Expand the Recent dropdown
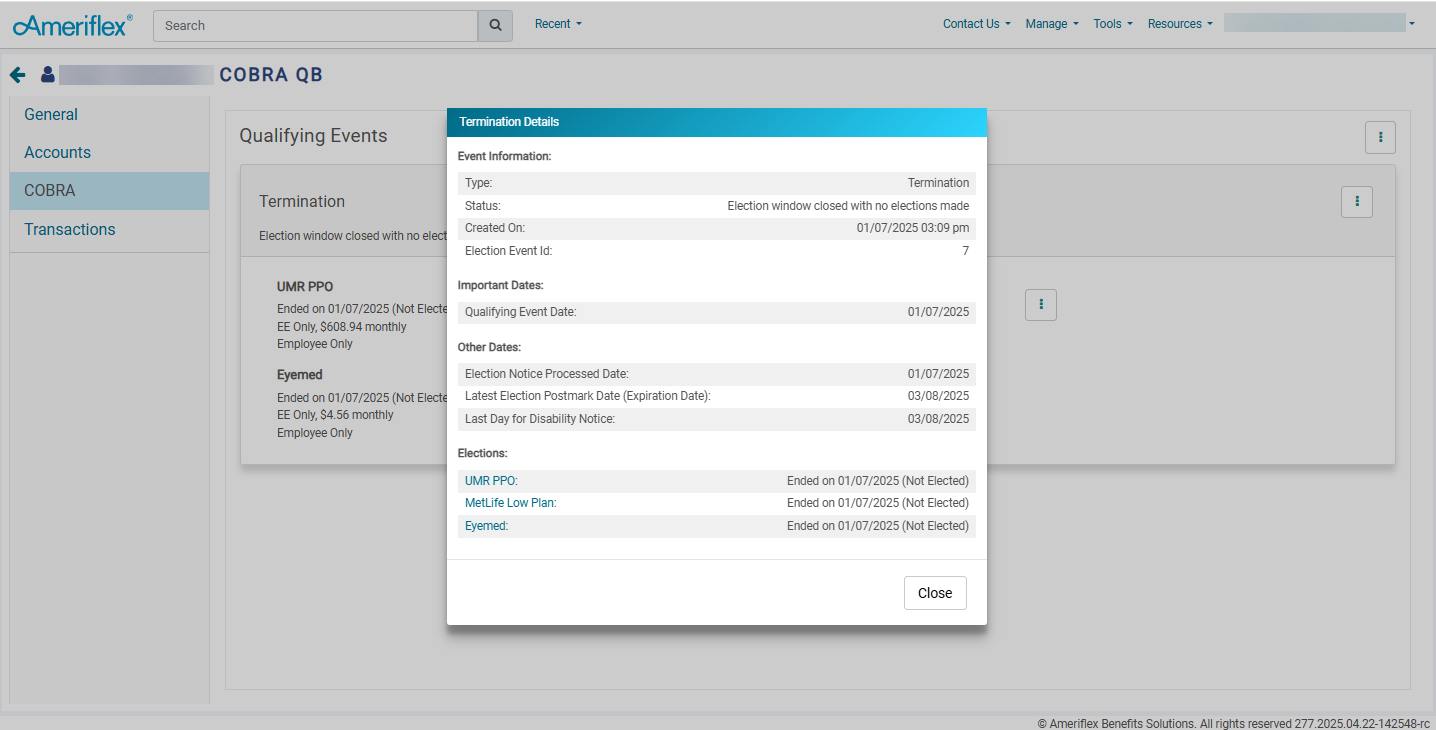 tap(558, 24)
